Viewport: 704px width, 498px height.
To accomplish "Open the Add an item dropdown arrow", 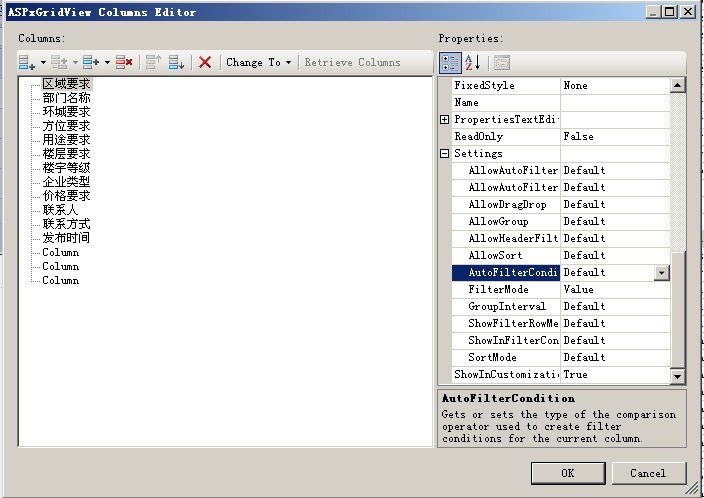I will (x=43, y=62).
